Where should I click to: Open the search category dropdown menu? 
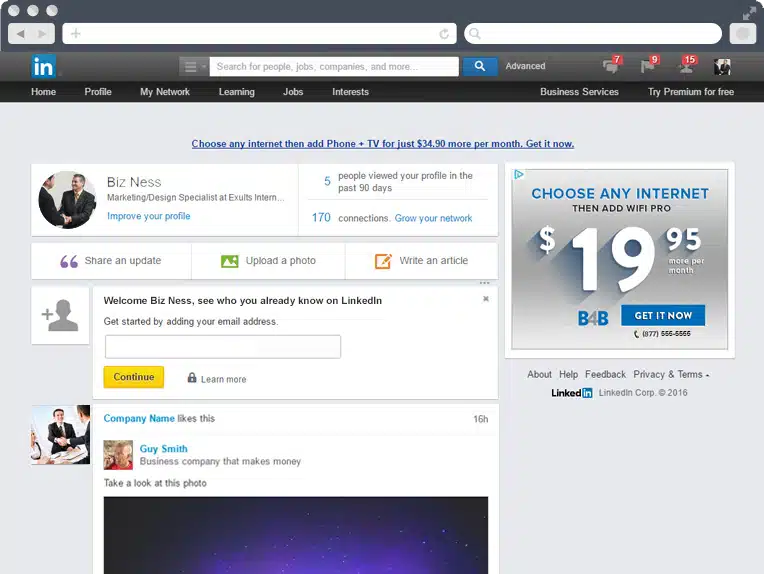click(x=194, y=66)
